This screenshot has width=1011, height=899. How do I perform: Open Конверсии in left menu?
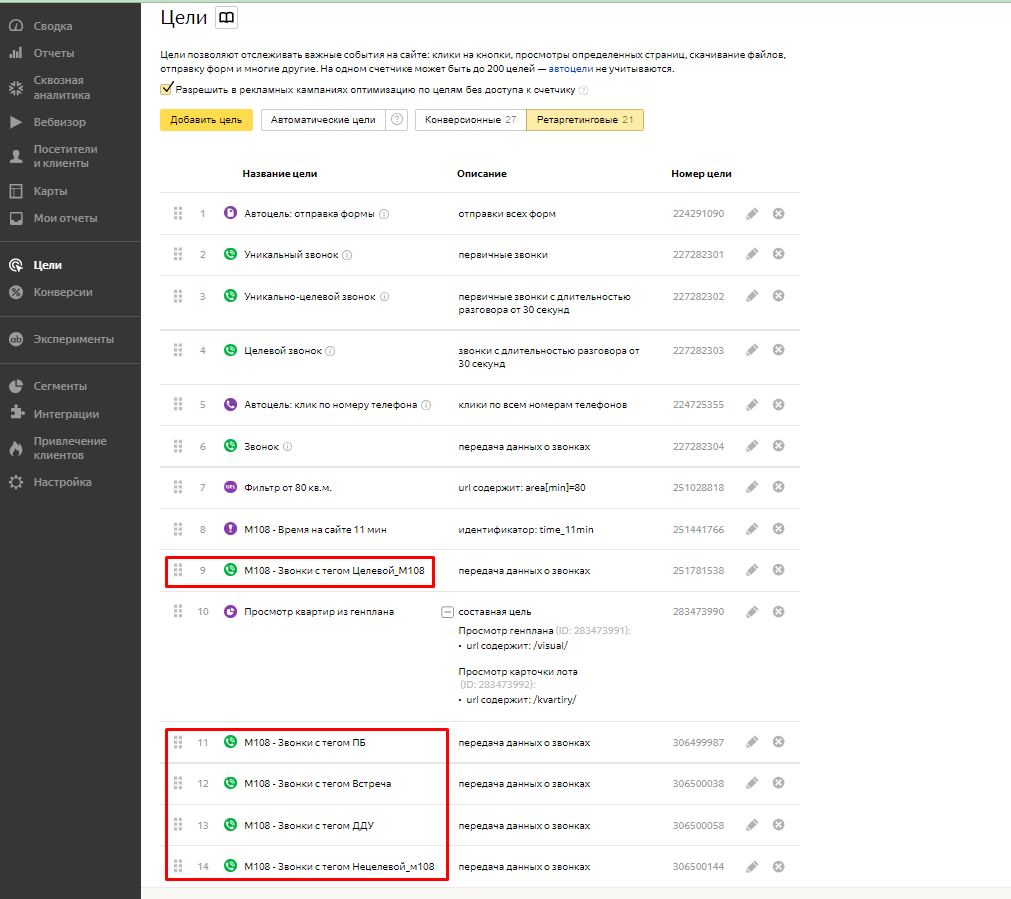tap(62, 292)
